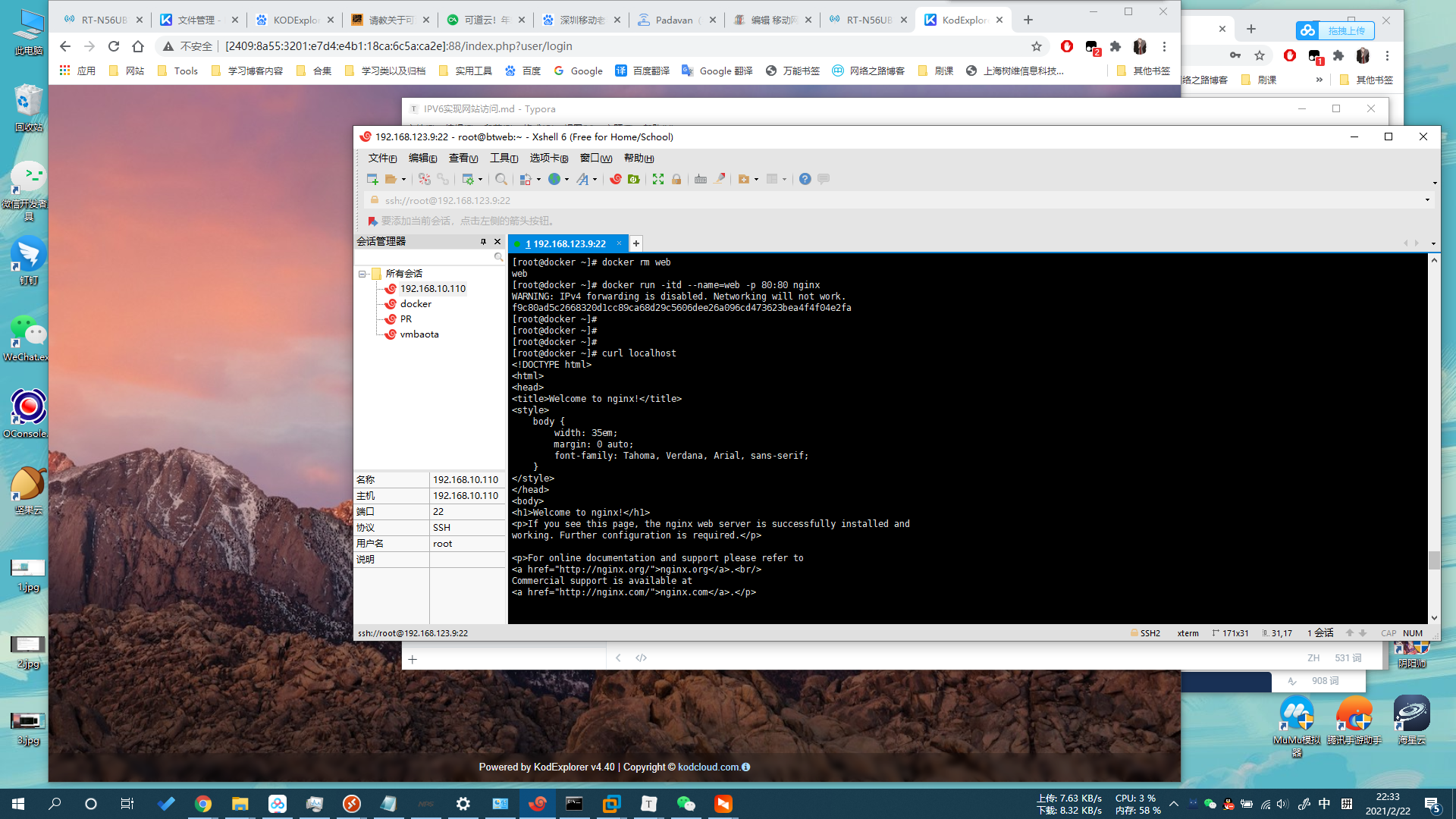Open WeChat from the taskbar

point(686,804)
